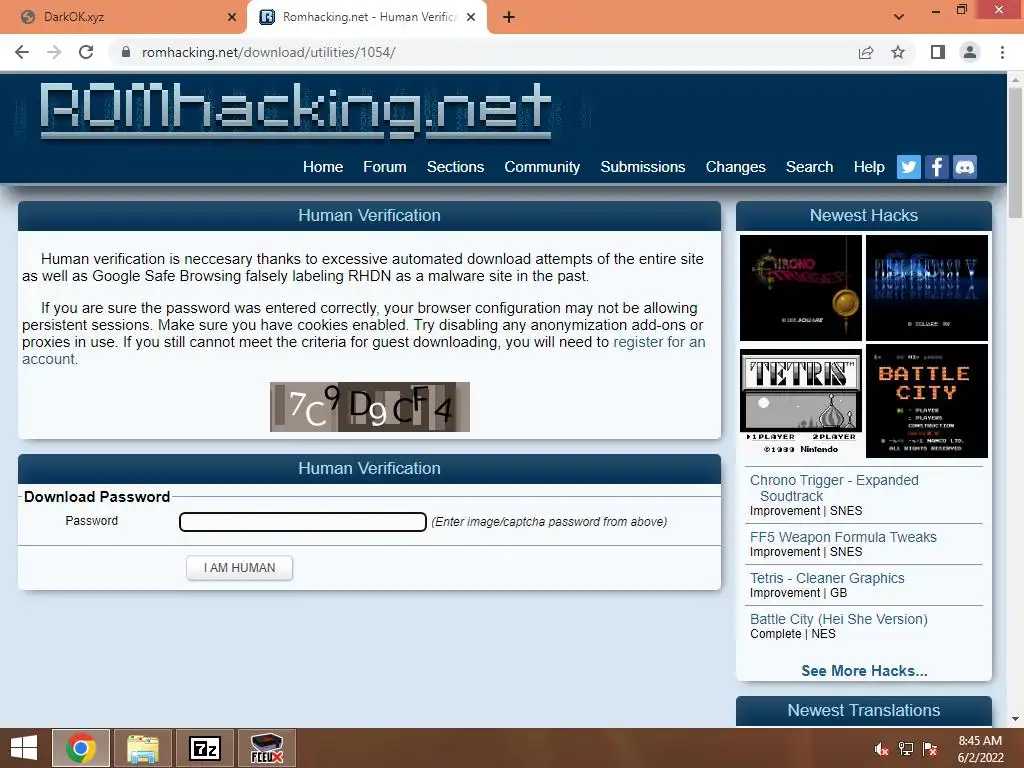Open the Submissions menu
1024x768 pixels.
pyautogui.click(x=643, y=167)
